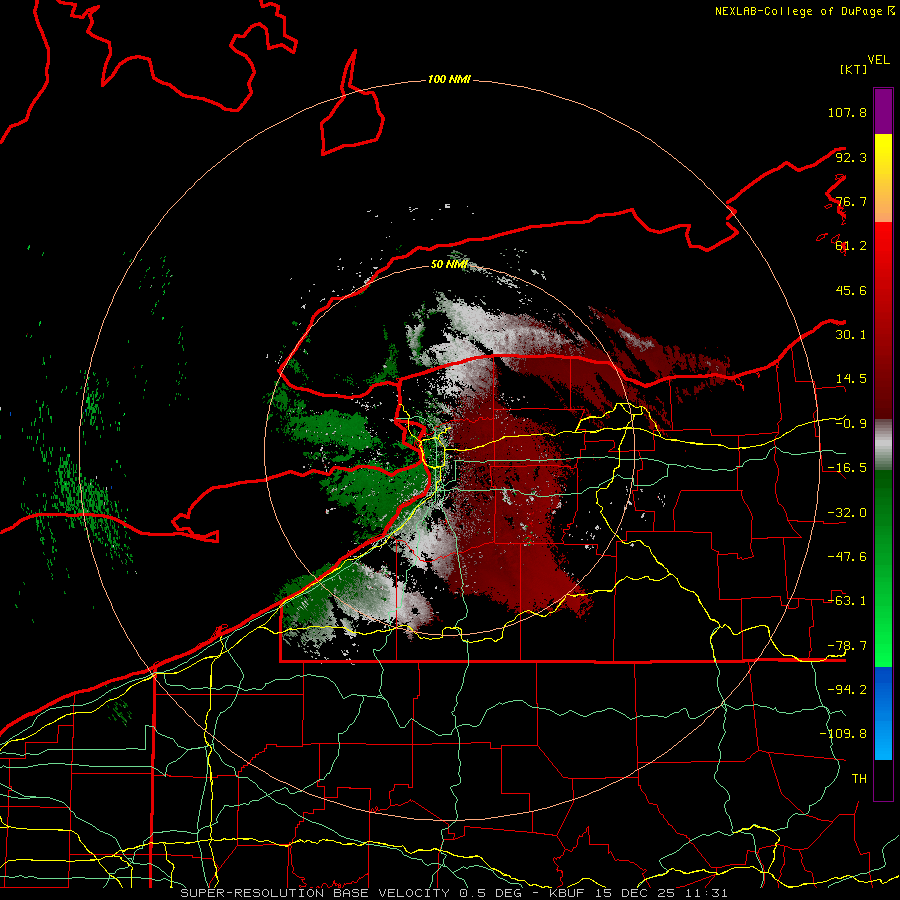The height and width of the screenshot is (900, 900).
Task: Click the blue segment of the velocity color bar
Action: (x=883, y=713)
